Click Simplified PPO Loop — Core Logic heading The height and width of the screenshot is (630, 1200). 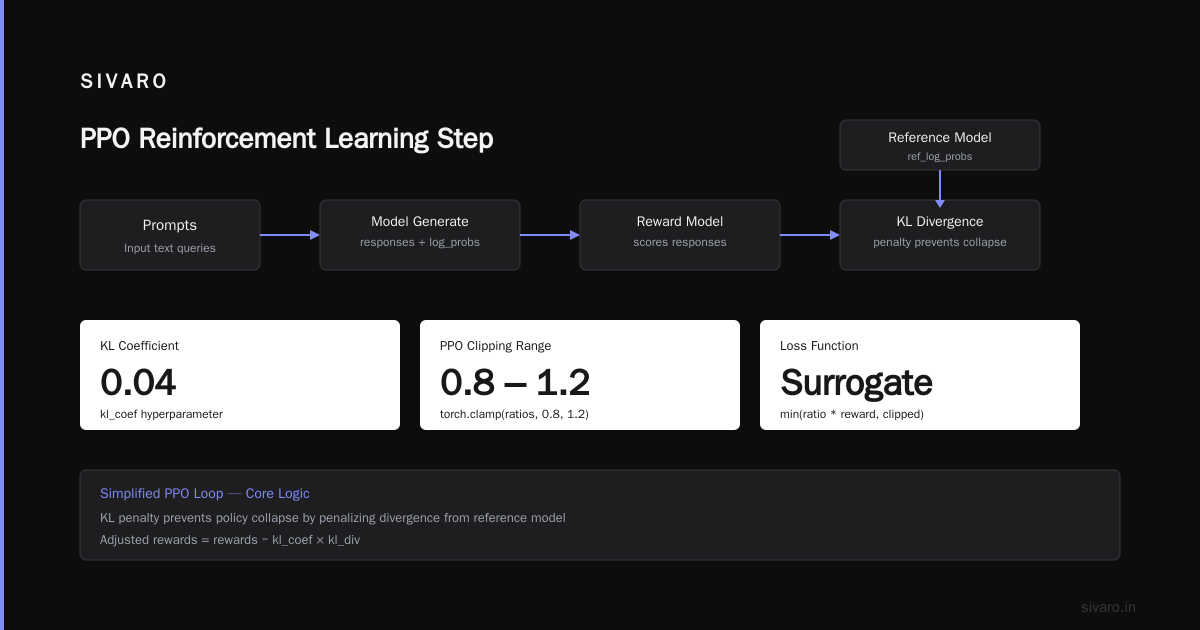(205, 493)
